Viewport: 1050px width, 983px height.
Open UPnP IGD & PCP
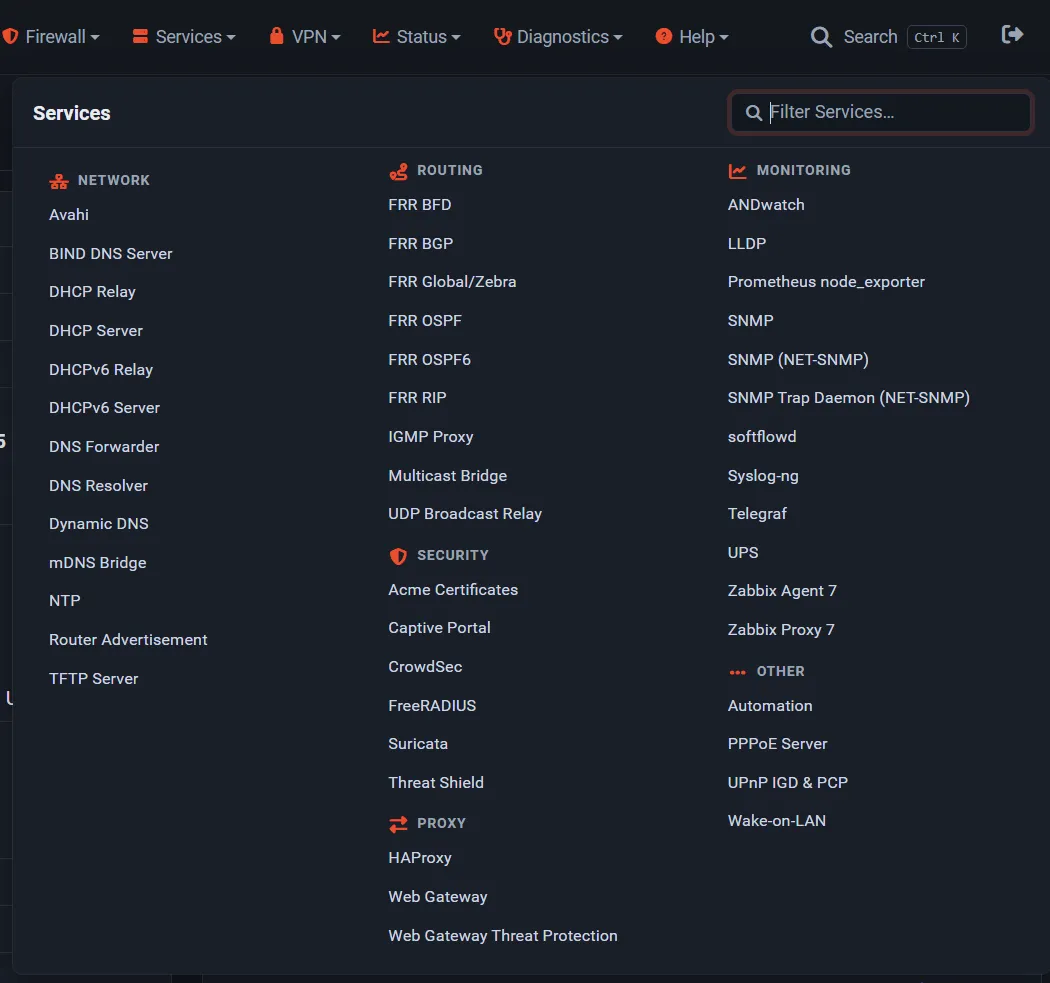tap(788, 783)
